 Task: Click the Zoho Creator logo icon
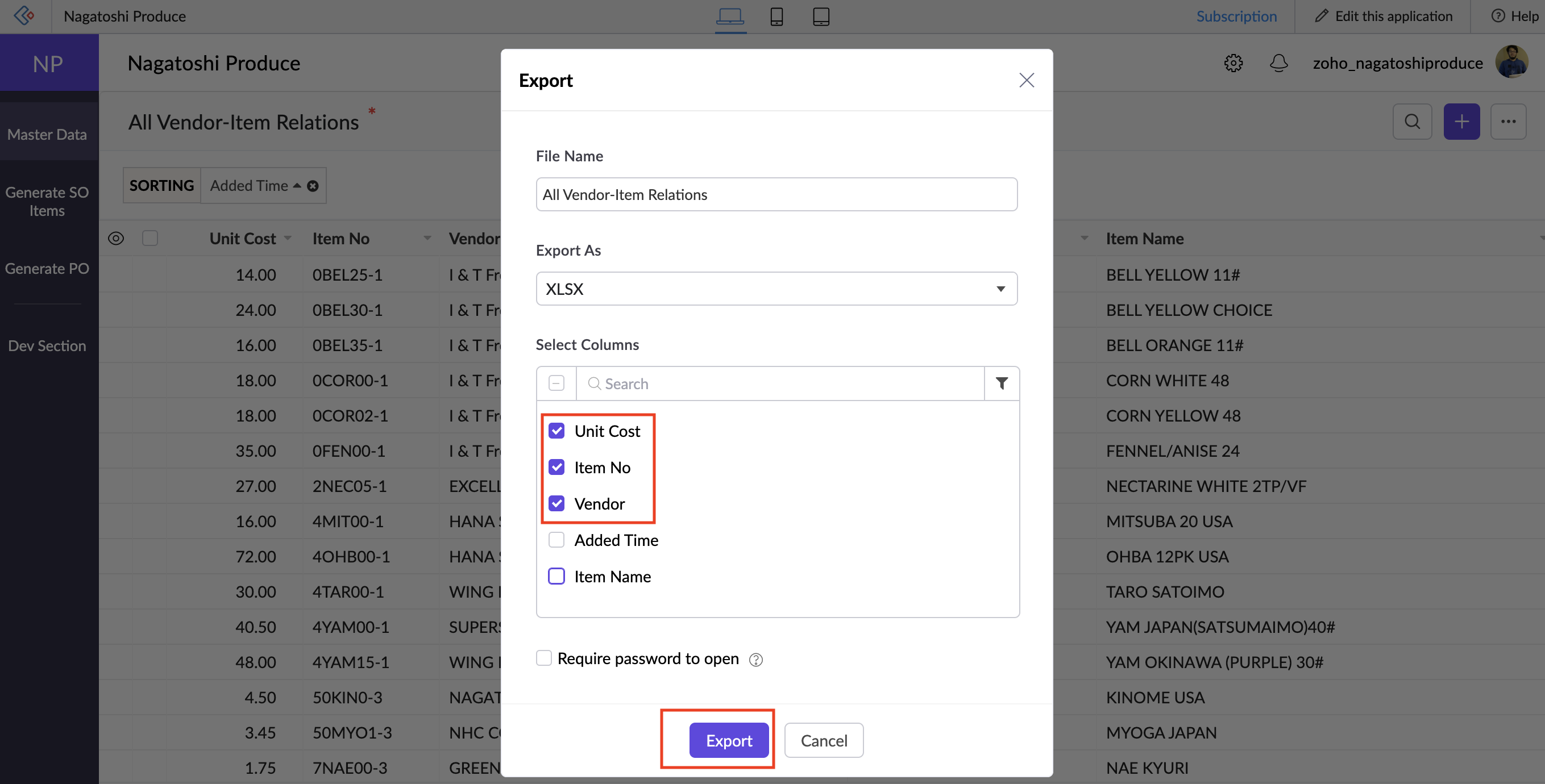[x=24, y=15]
